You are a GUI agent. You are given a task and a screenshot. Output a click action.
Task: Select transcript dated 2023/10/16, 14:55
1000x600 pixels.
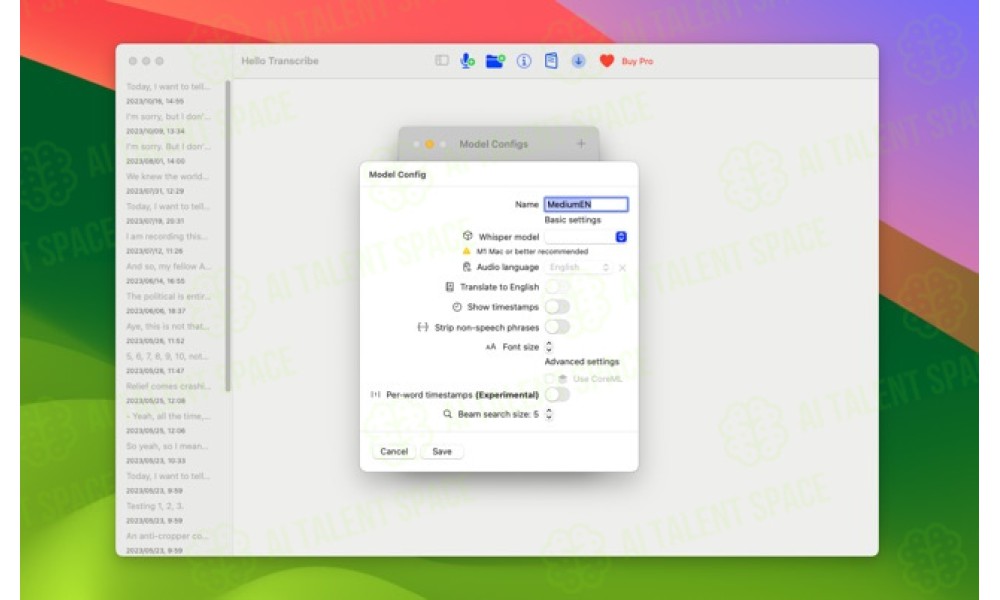coord(168,94)
